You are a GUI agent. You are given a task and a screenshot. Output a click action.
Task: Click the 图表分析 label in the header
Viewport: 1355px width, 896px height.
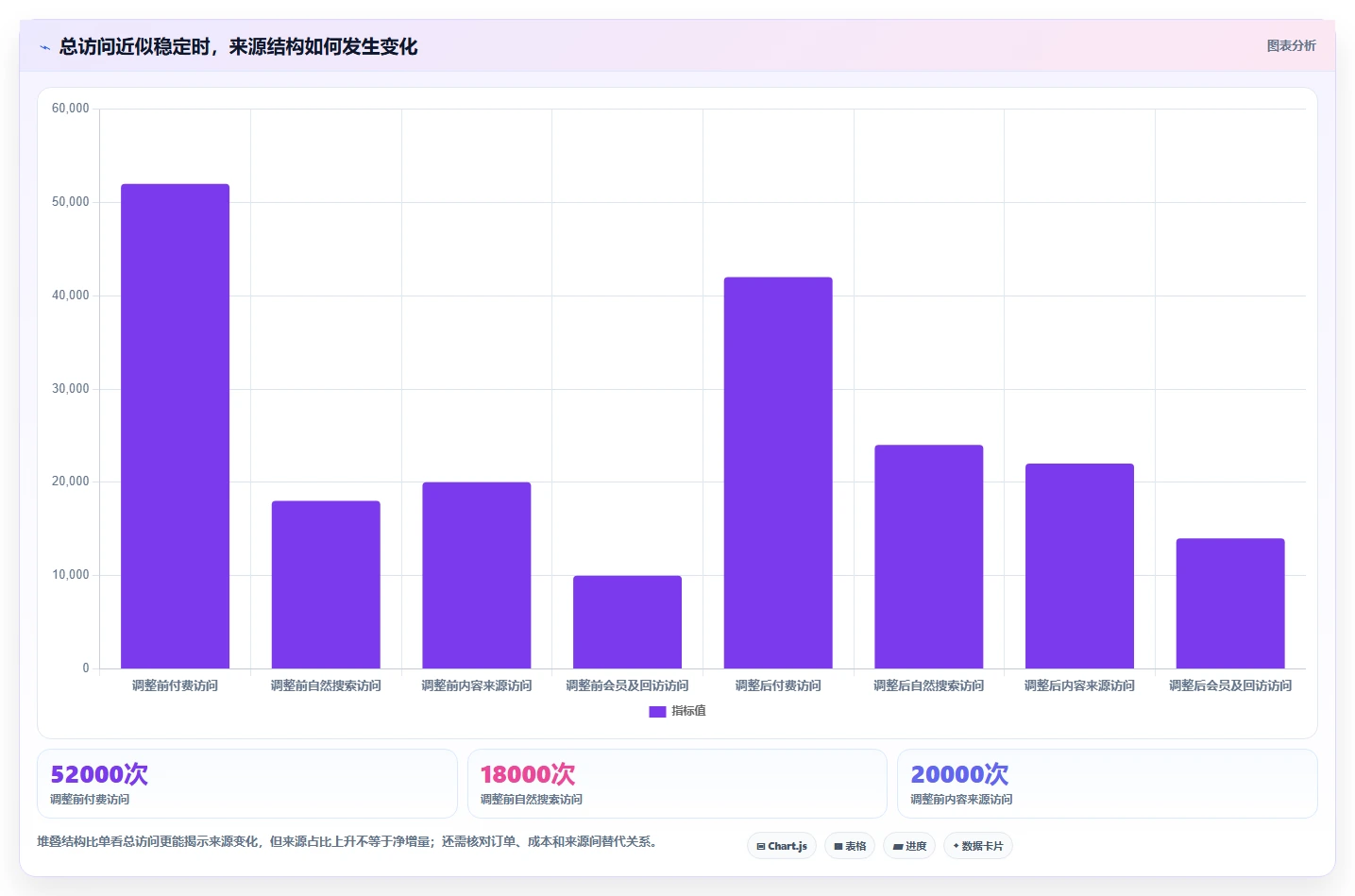pos(1291,45)
